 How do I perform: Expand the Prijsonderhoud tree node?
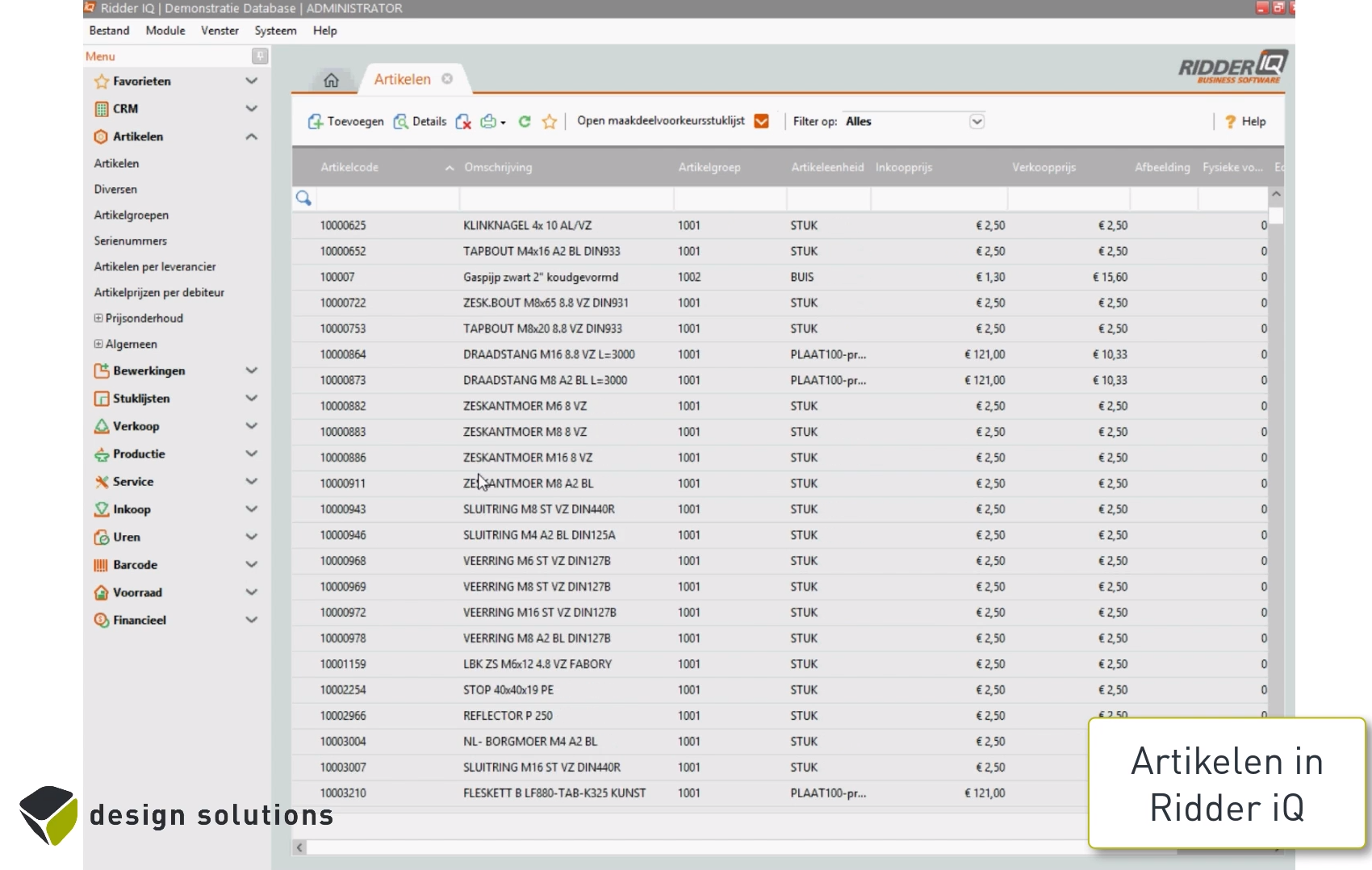(99, 318)
